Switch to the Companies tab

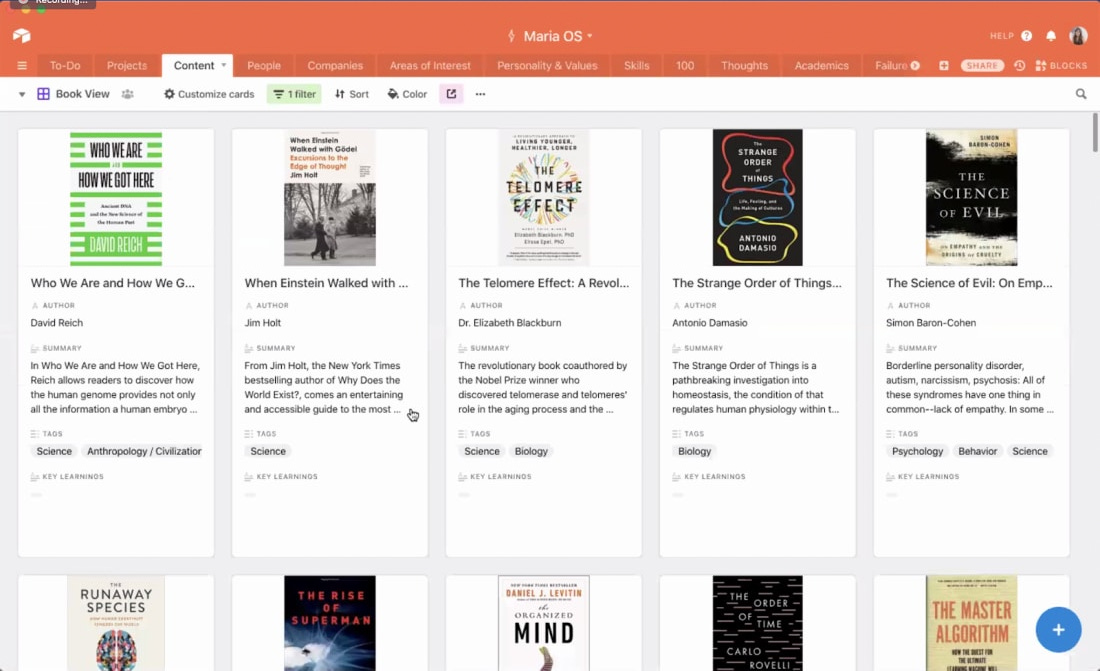335,66
